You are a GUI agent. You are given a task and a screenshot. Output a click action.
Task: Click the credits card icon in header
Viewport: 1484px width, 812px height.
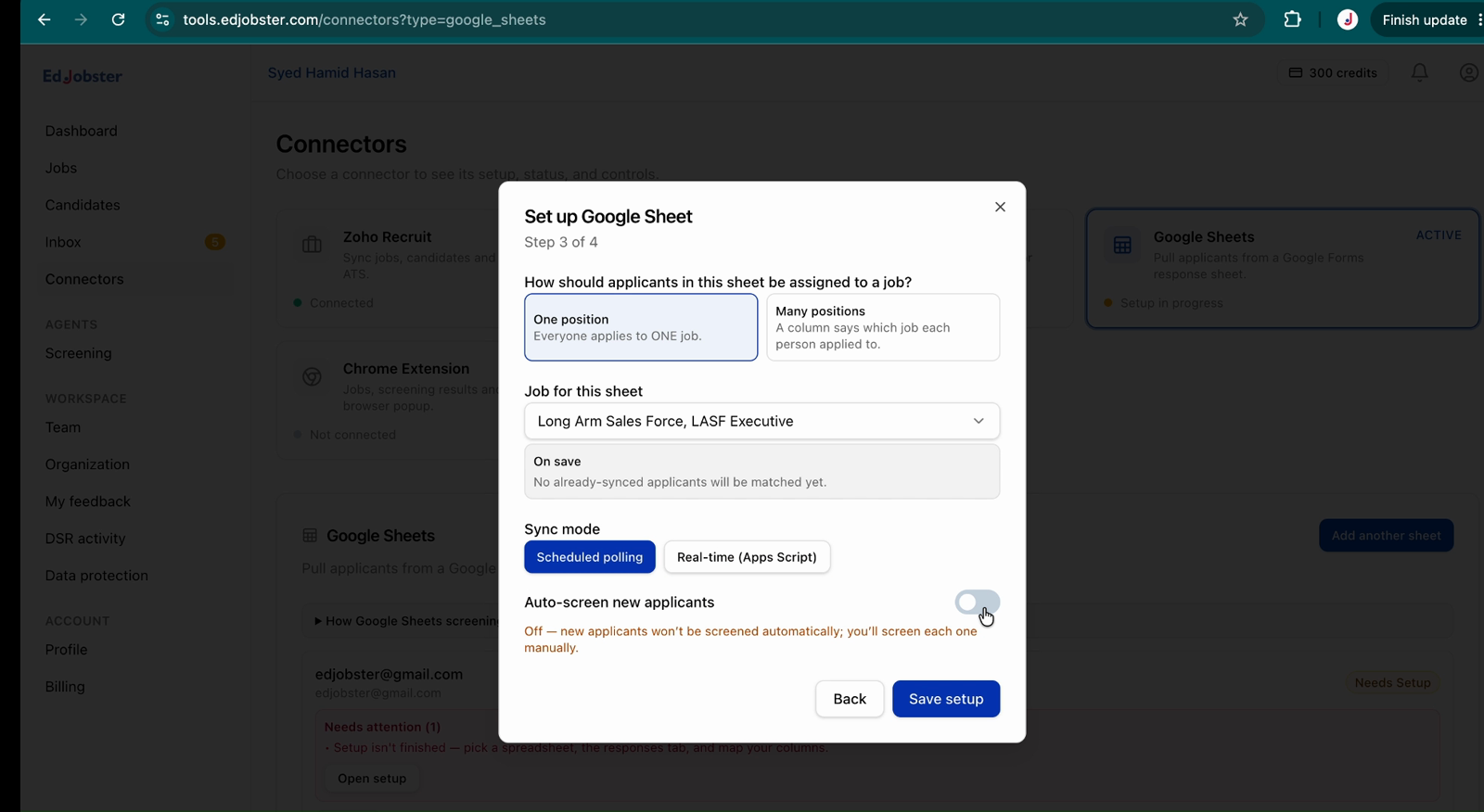[x=1296, y=72]
